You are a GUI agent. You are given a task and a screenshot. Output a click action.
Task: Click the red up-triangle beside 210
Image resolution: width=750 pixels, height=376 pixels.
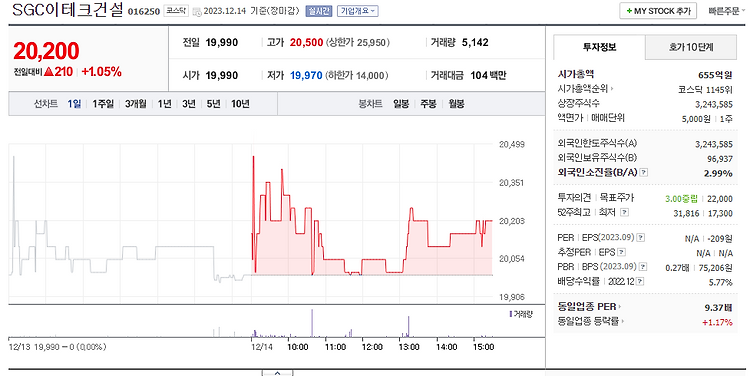pyautogui.click(x=48, y=72)
